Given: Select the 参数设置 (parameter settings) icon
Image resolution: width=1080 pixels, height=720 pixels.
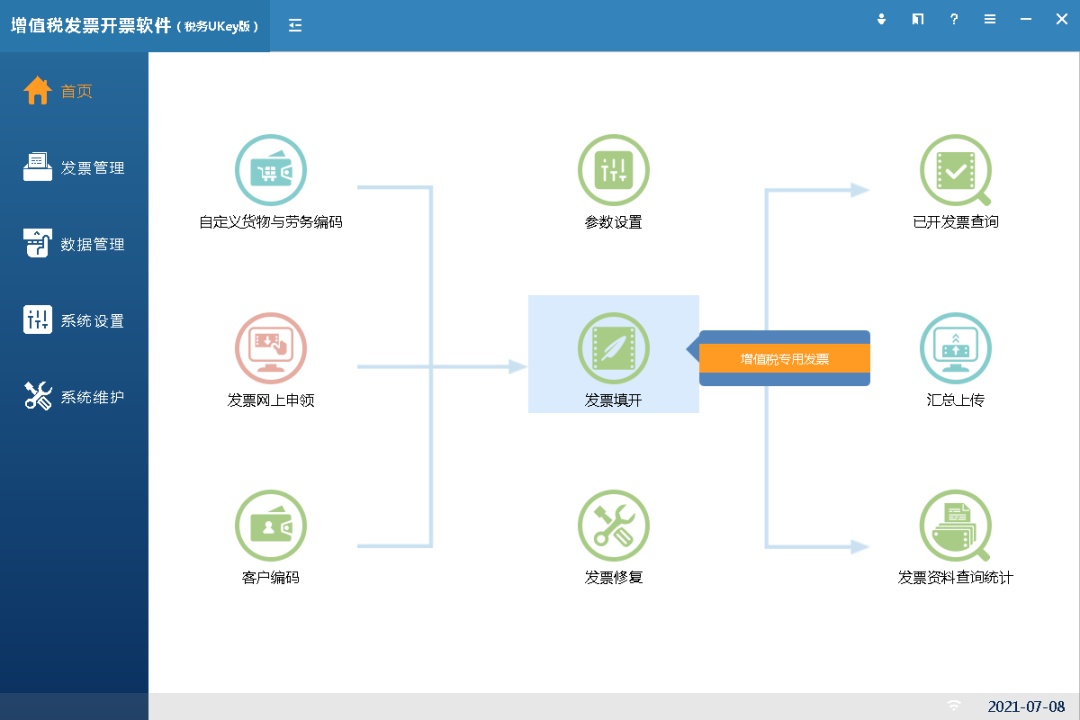Looking at the screenshot, I should 613,170.
